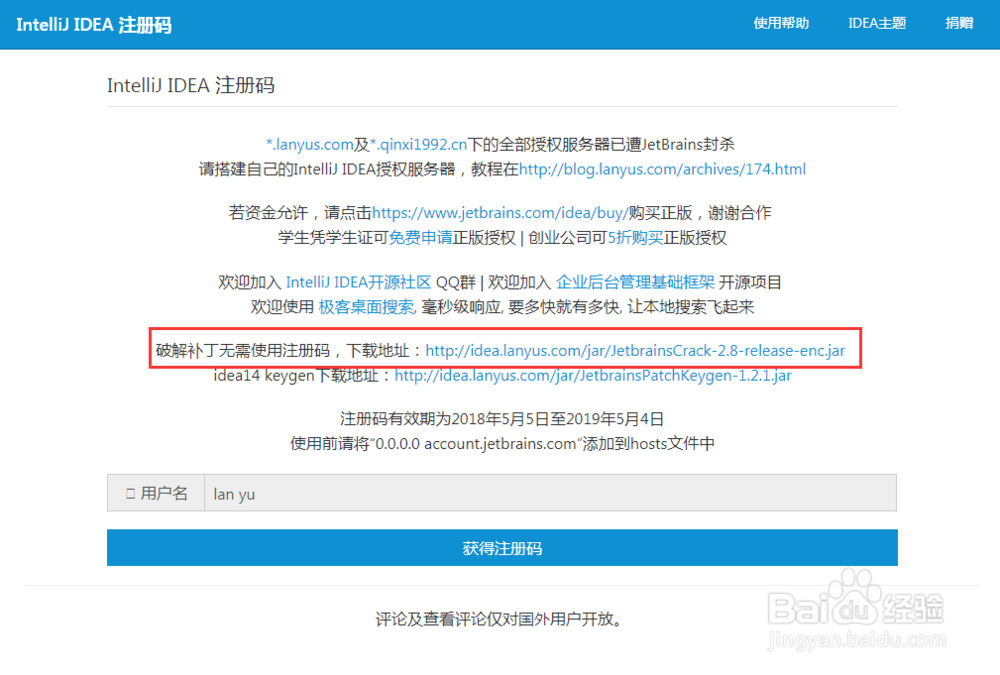
Task: Open 企业后台管理基础框架 project link
Action: tap(635, 282)
